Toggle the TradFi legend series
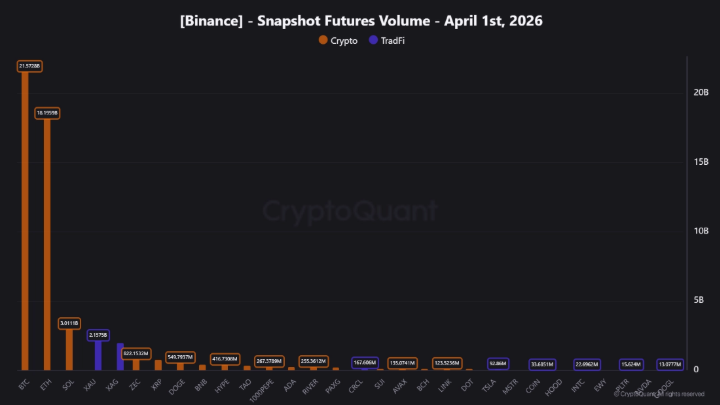720x405 pixels. [x=391, y=40]
